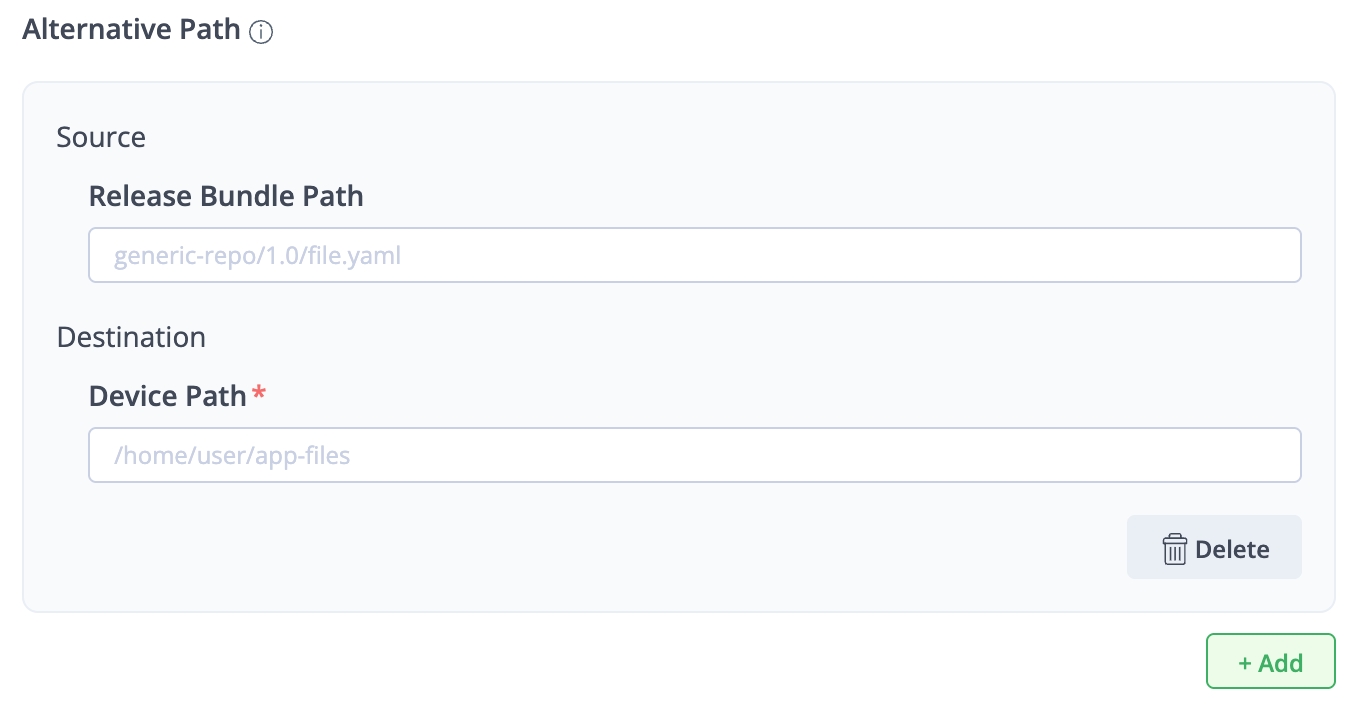Click the word Delete next to the trash icon
1354x712 pixels.
point(1232,549)
